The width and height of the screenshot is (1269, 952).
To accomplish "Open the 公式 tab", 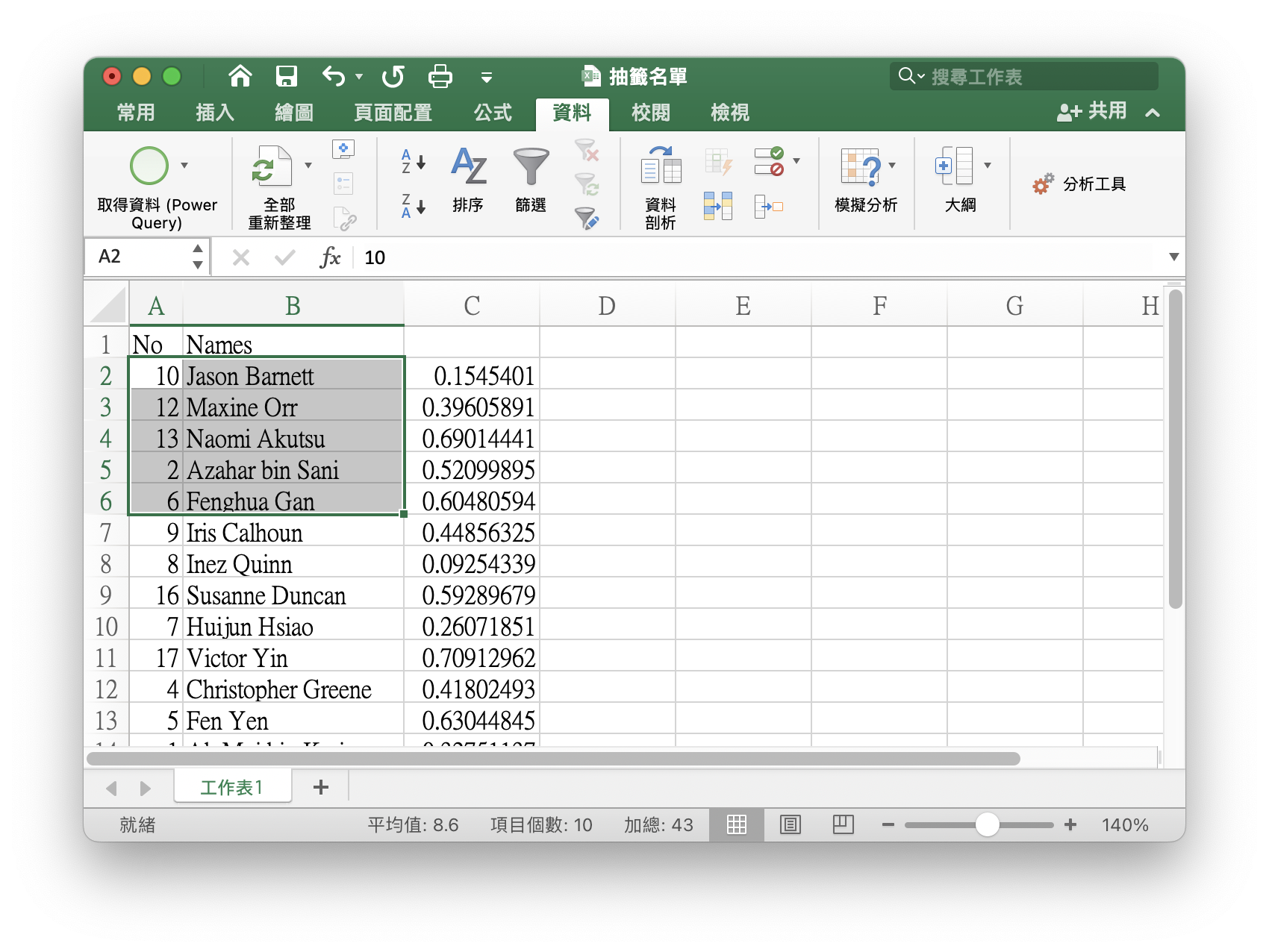I will (x=493, y=113).
